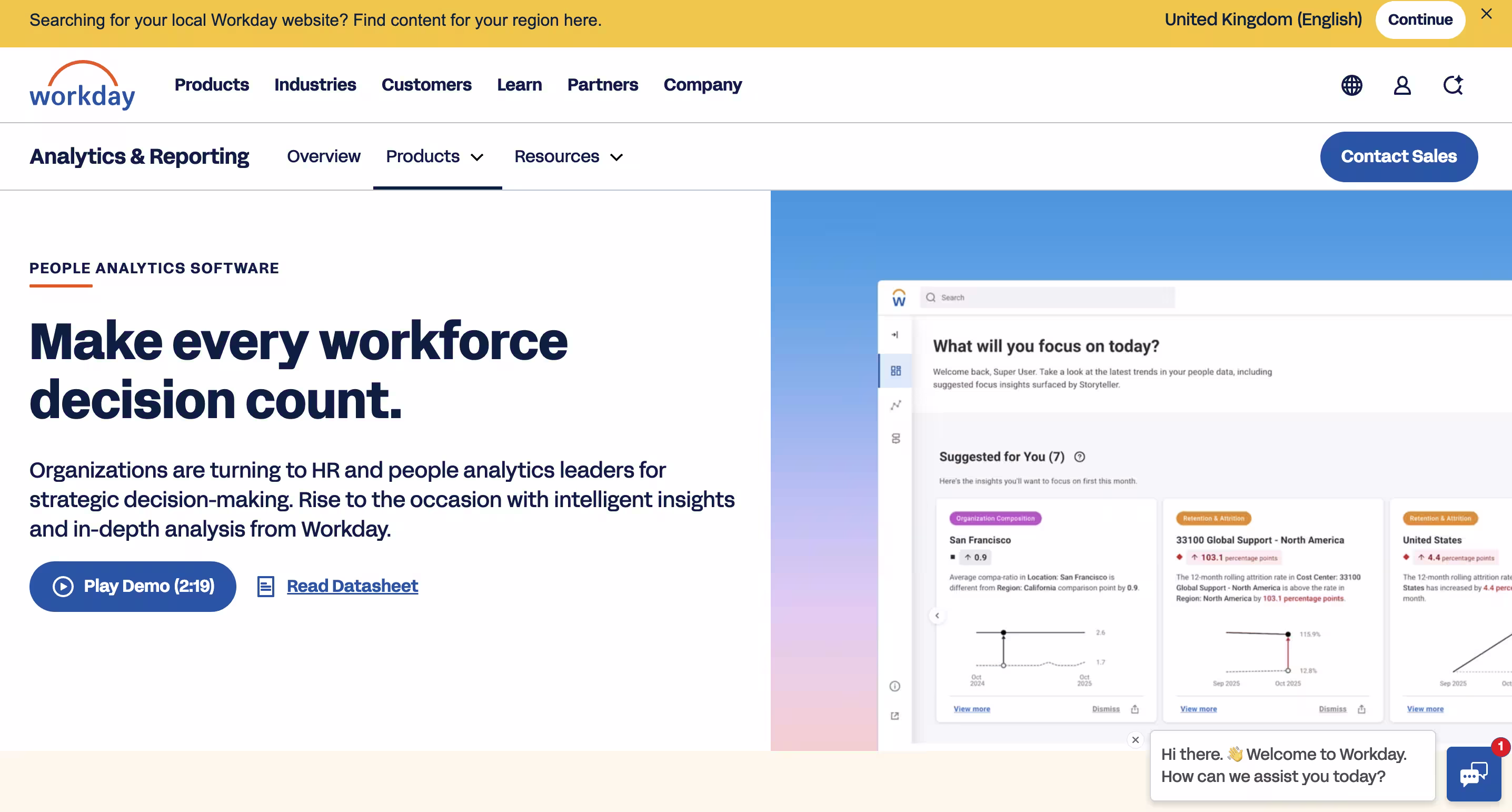Click the Contact Sales button

pyautogui.click(x=1399, y=157)
